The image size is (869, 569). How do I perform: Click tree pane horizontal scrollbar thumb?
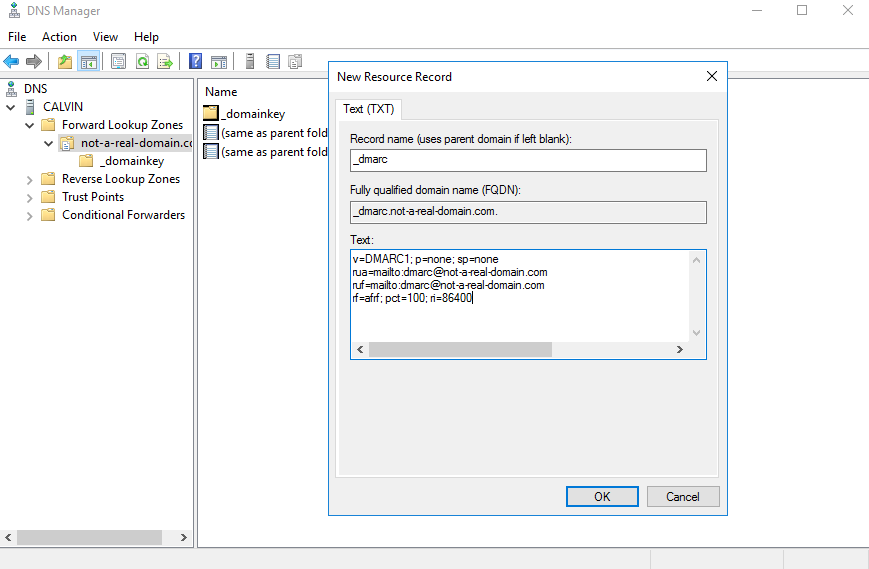(89, 537)
